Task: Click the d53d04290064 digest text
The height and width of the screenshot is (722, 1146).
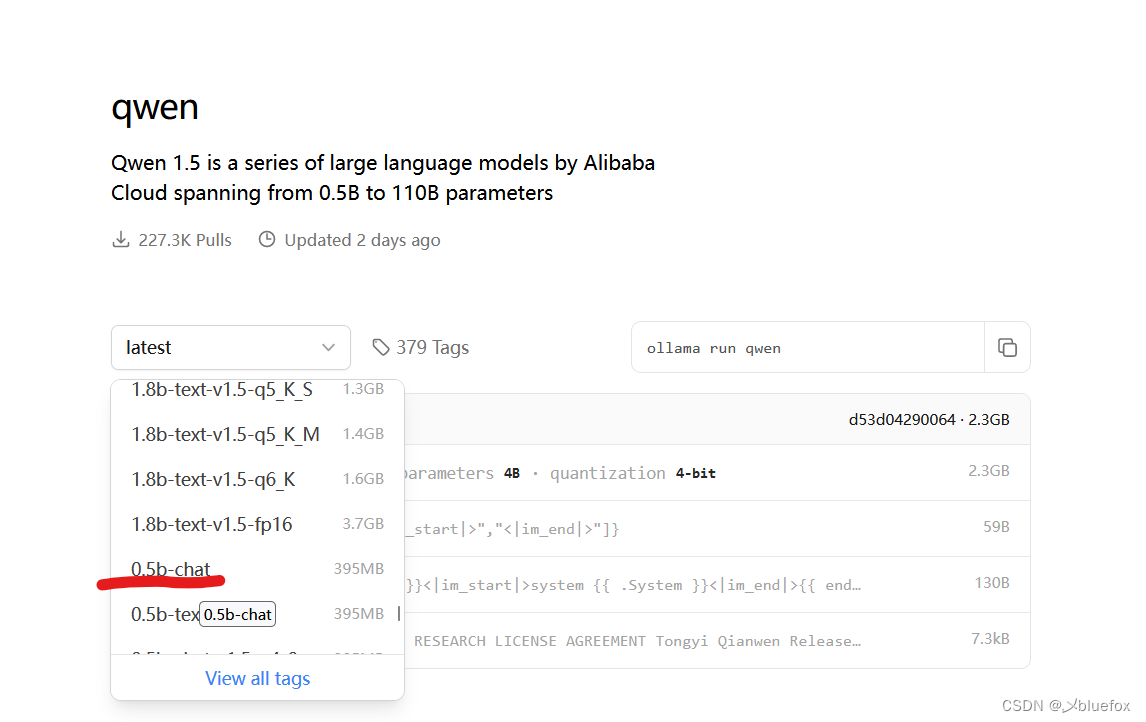Action: point(902,419)
